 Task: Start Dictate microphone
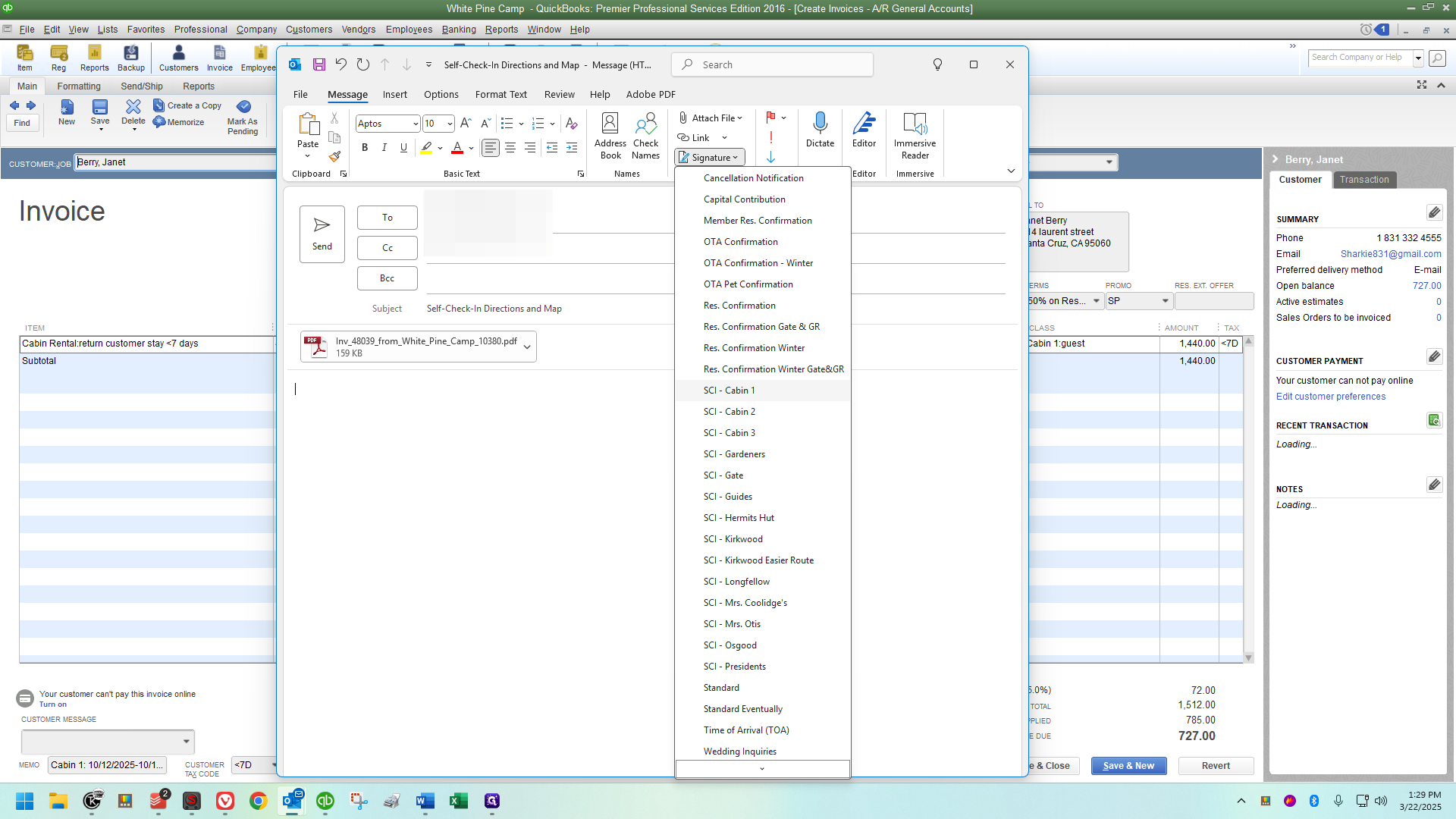tap(820, 129)
